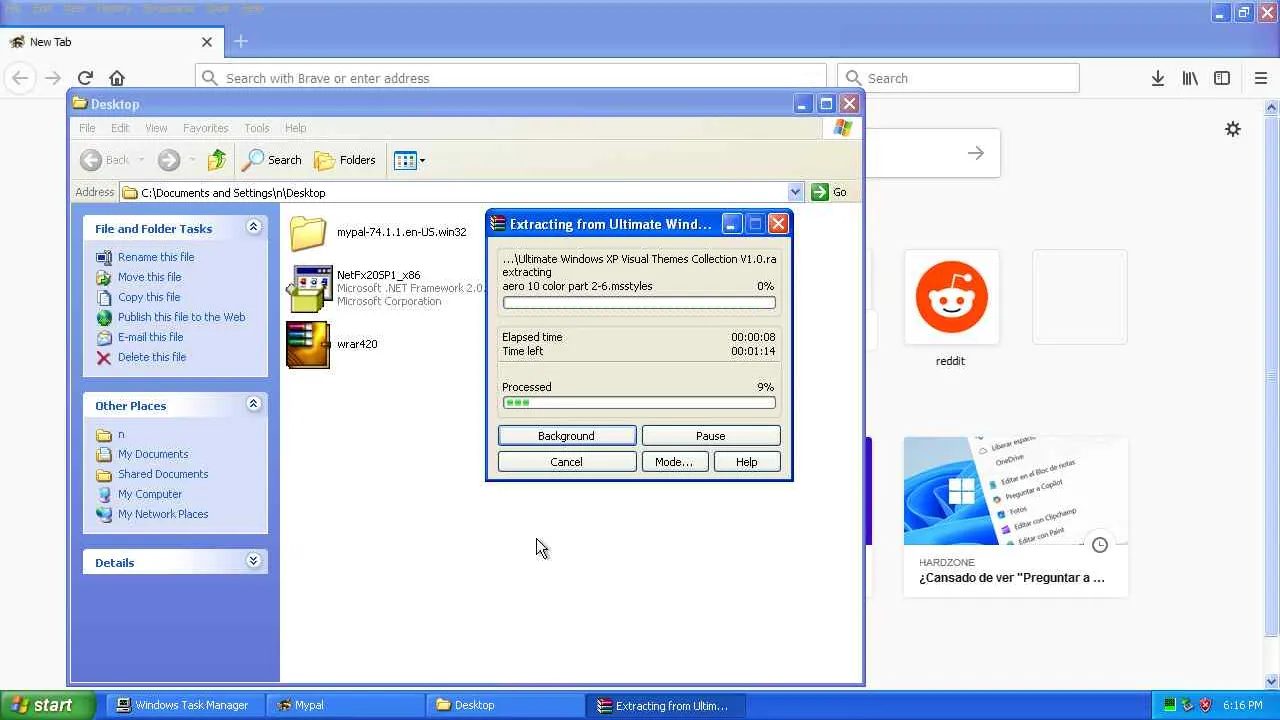Click Move this file link
The height and width of the screenshot is (720, 1280).
click(x=150, y=277)
